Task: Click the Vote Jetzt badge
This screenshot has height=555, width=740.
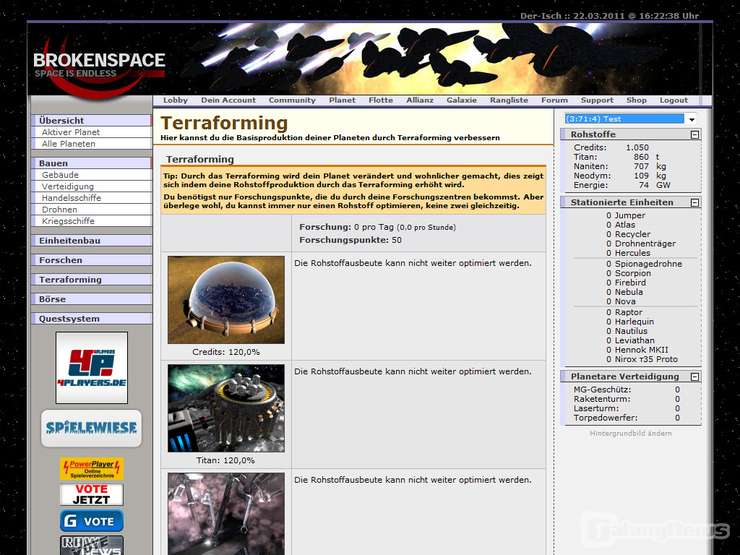Action: pos(92,494)
